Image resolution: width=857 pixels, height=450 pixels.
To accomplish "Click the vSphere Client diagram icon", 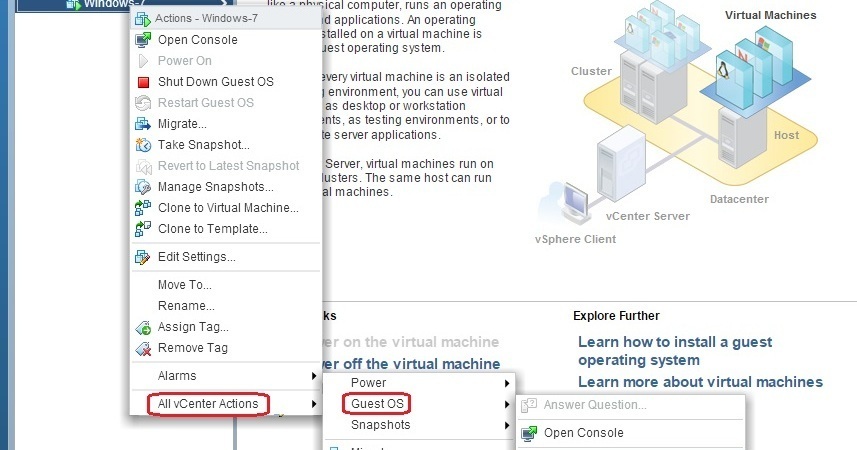I will coord(565,203).
